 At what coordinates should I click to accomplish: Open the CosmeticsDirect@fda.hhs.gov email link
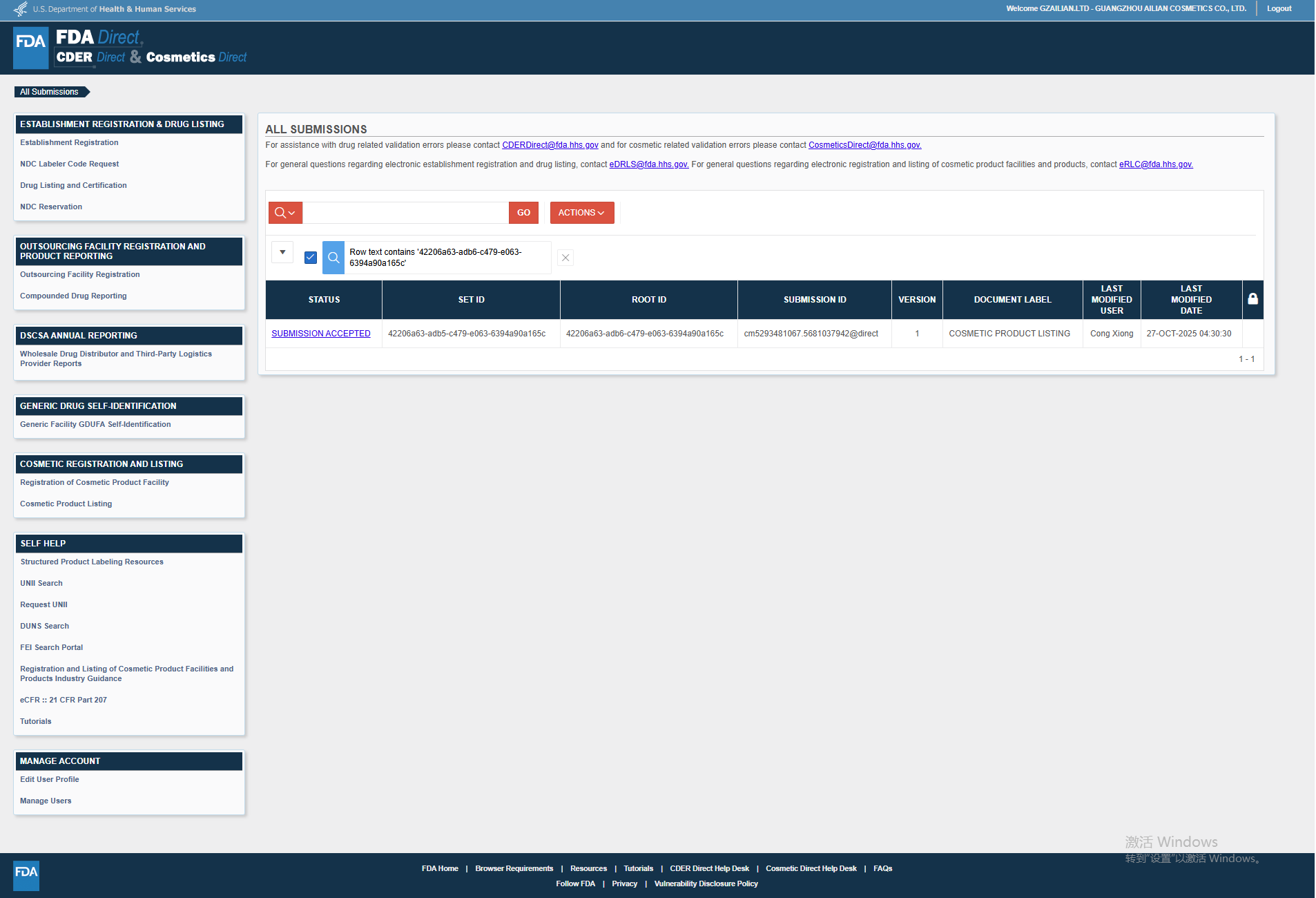click(x=864, y=145)
